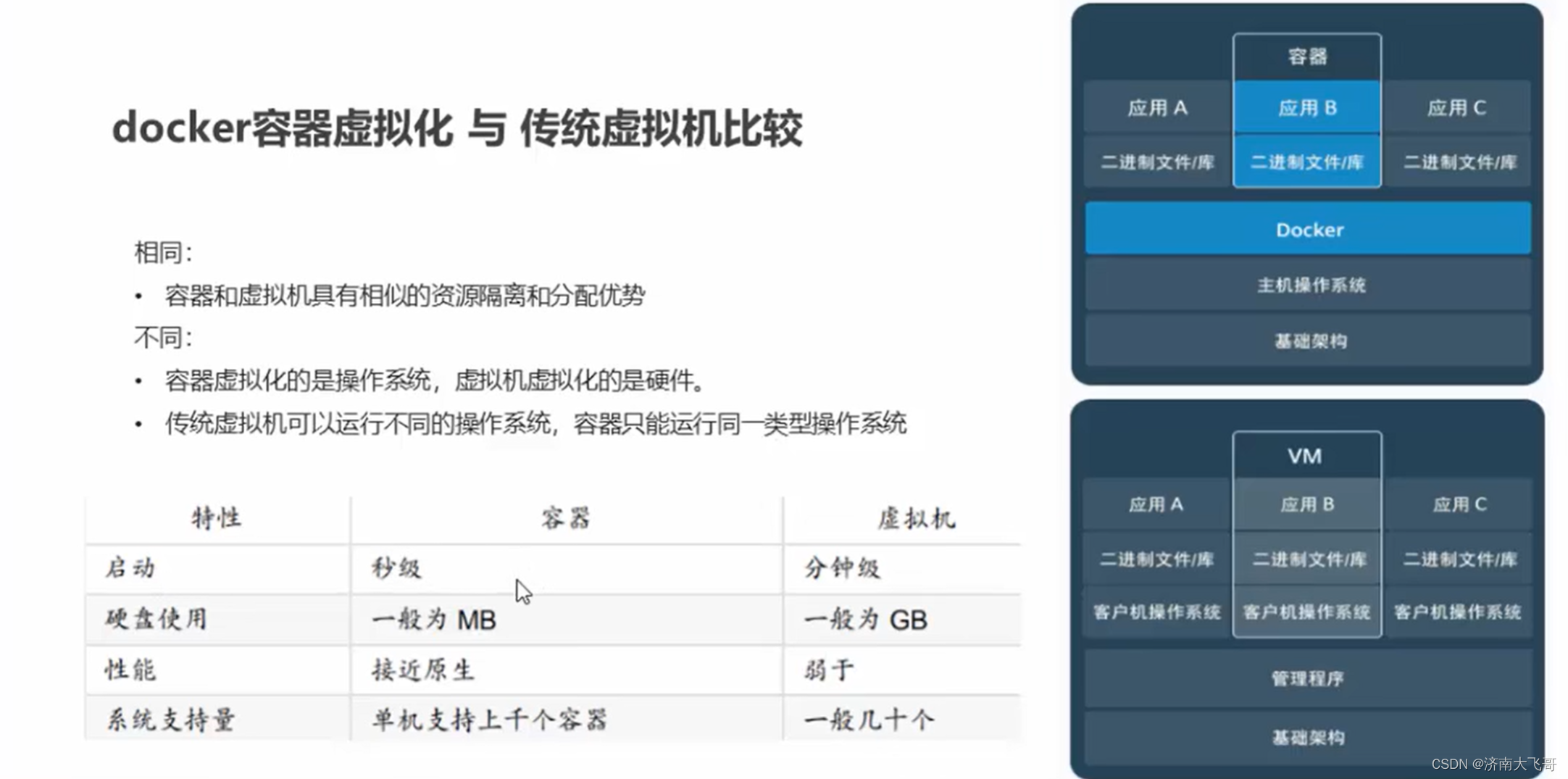Select "应用 C" in the VM diagram
The image size is (1568, 779).
pos(1459,504)
